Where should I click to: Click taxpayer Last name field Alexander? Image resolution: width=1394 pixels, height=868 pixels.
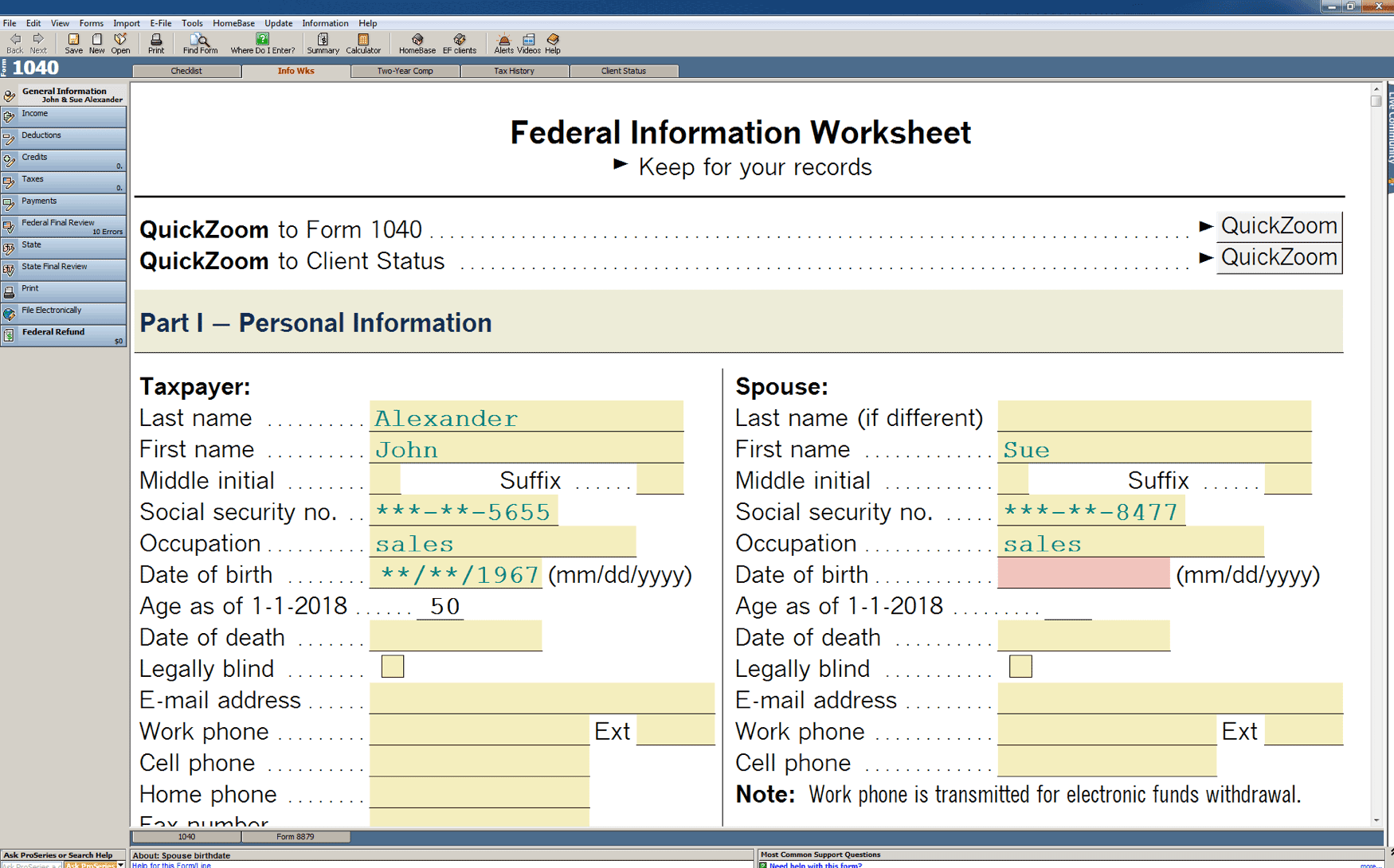click(x=526, y=416)
